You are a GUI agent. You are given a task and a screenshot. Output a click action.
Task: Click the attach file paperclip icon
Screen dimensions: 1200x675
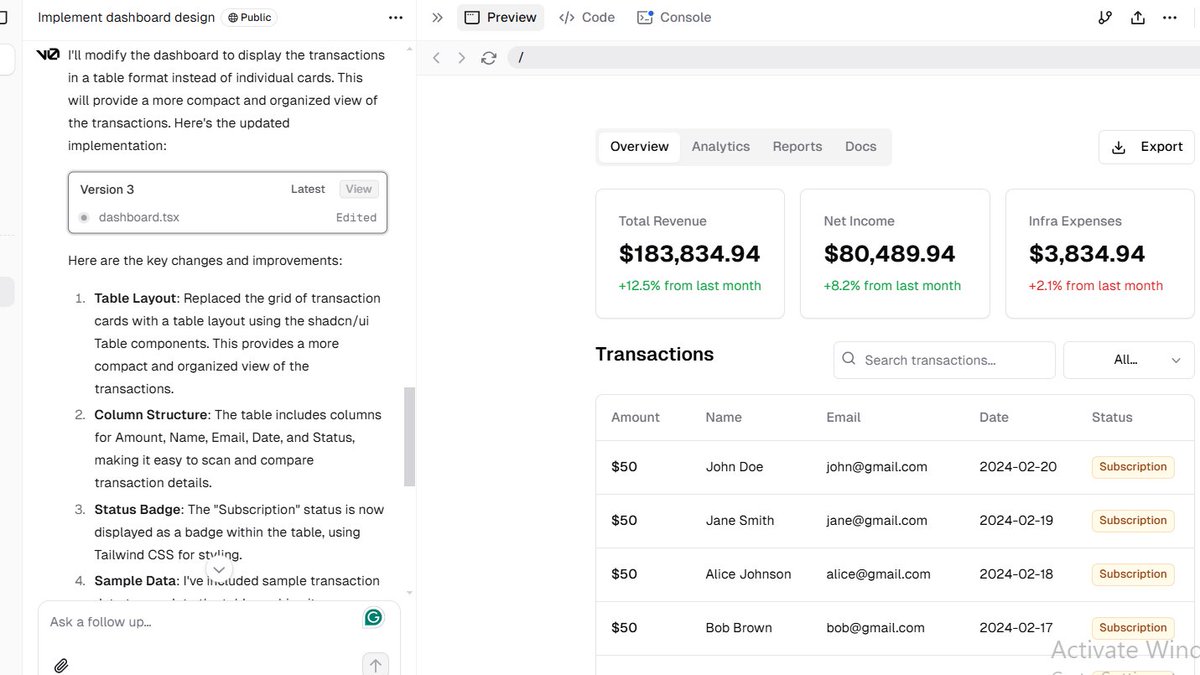click(61, 665)
